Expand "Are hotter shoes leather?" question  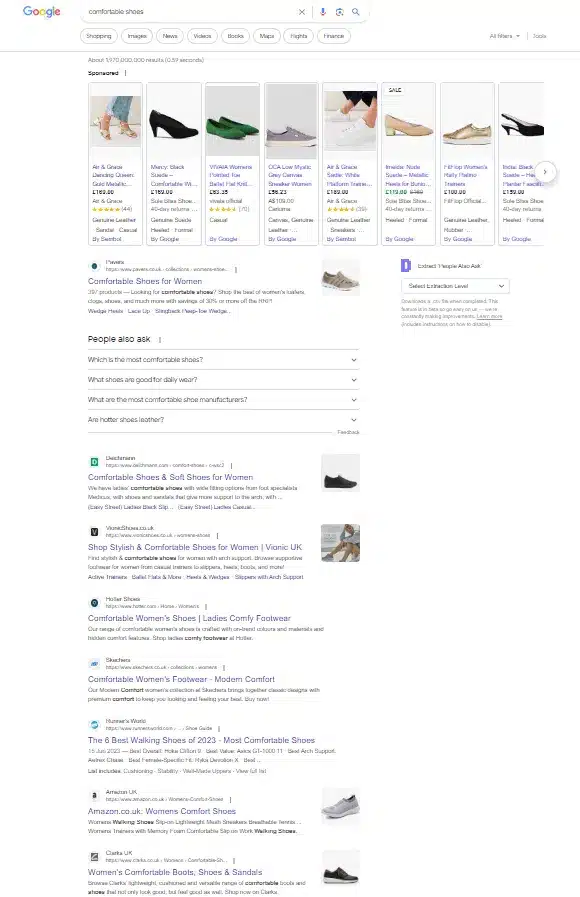tap(223, 420)
